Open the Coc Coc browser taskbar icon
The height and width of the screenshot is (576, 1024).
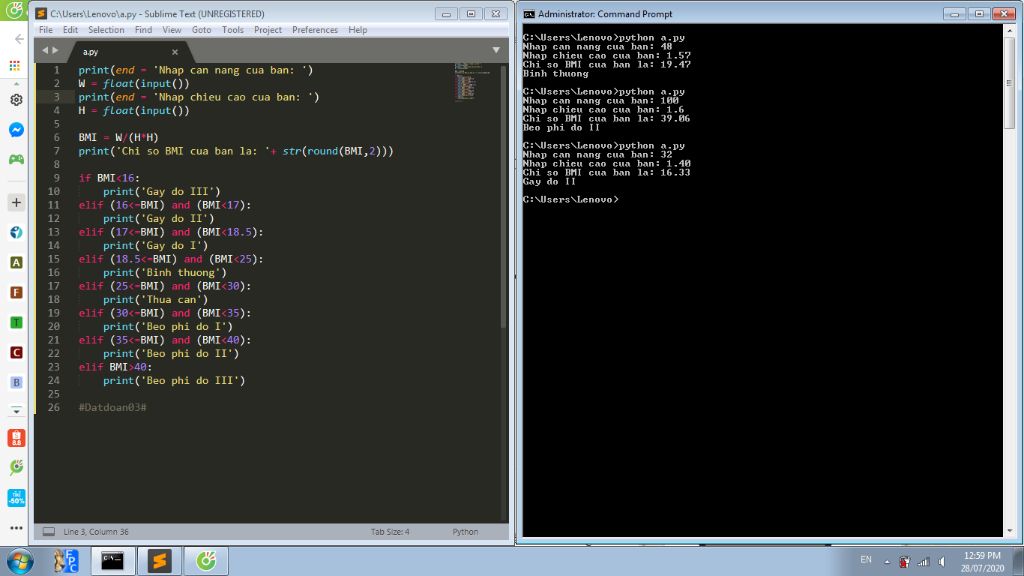pos(207,561)
